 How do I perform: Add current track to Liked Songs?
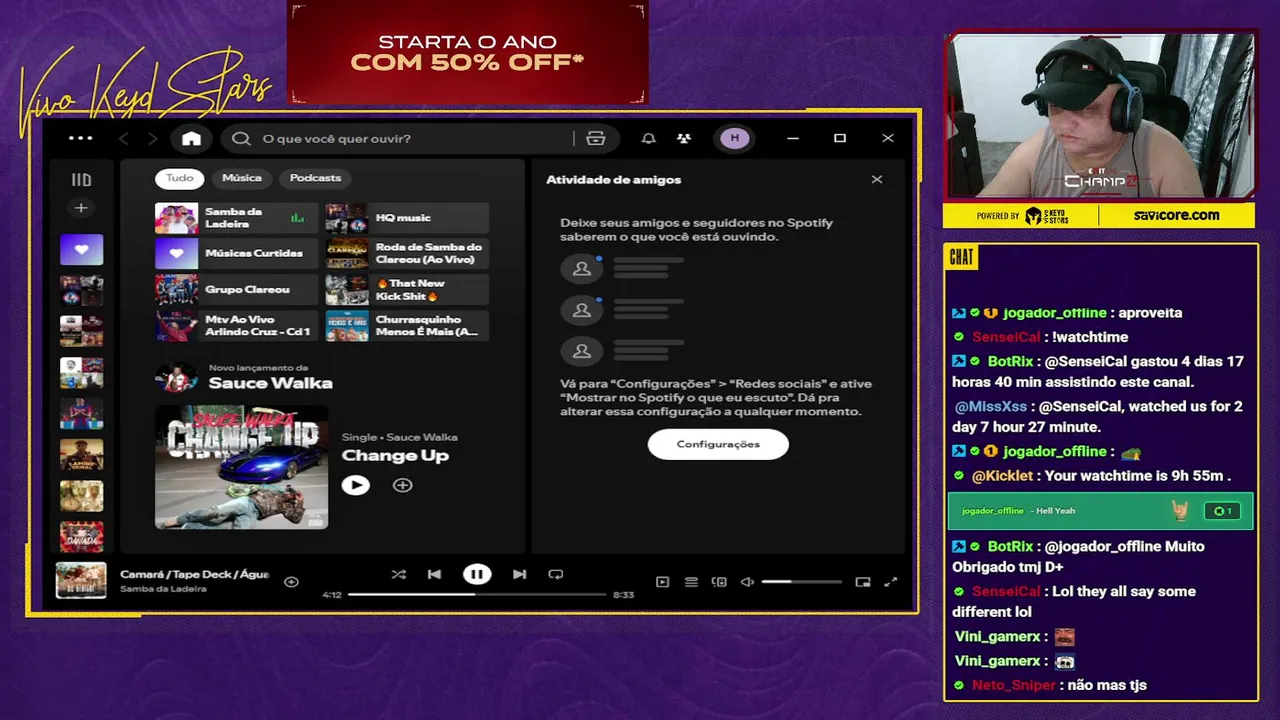click(291, 582)
